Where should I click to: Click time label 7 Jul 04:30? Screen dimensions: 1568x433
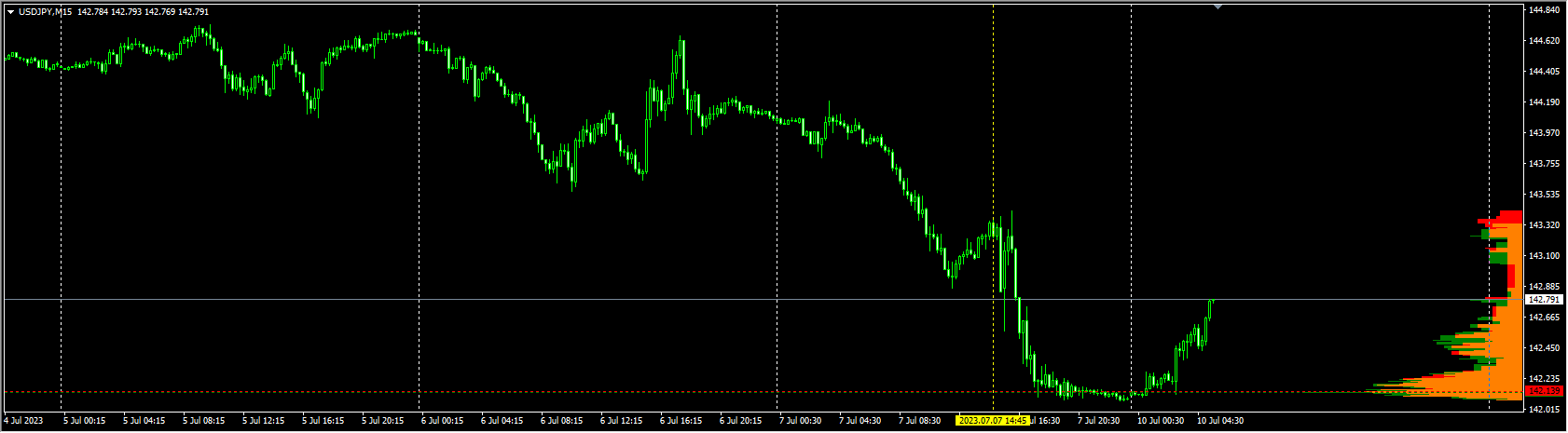[x=860, y=421]
